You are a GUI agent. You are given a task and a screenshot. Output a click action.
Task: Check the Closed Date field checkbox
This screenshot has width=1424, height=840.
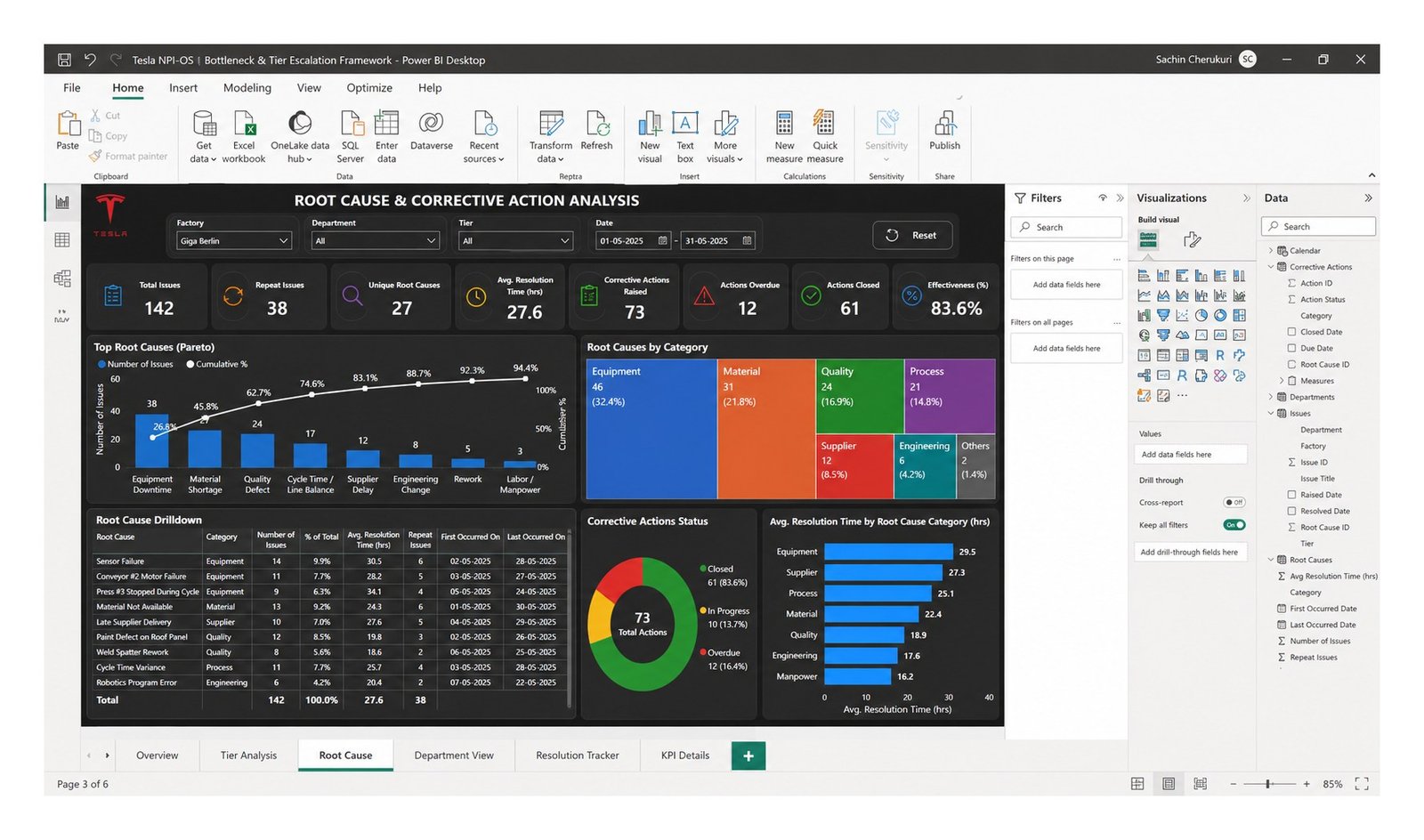tap(1291, 332)
